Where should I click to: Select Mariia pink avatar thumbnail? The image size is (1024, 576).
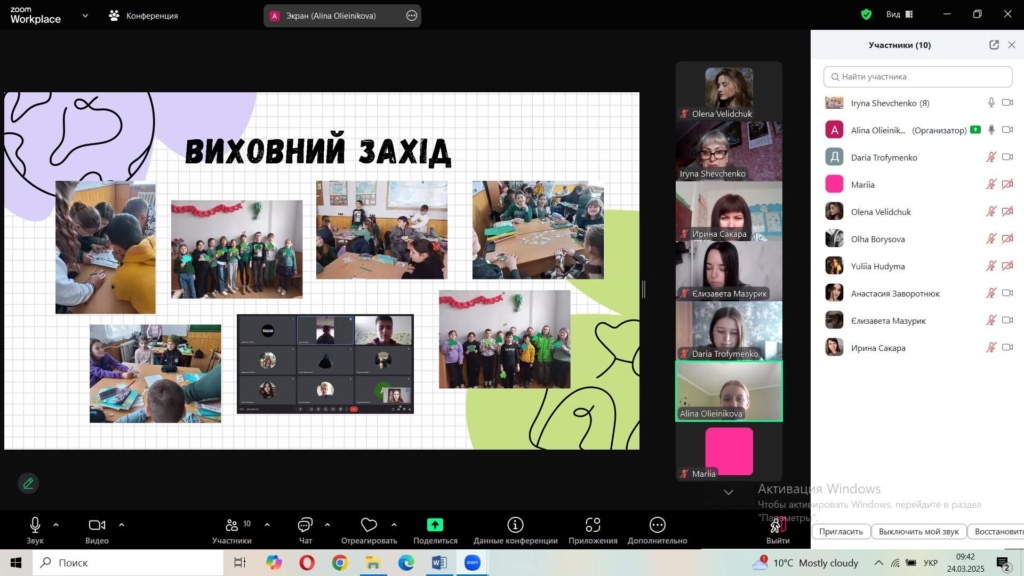point(729,451)
